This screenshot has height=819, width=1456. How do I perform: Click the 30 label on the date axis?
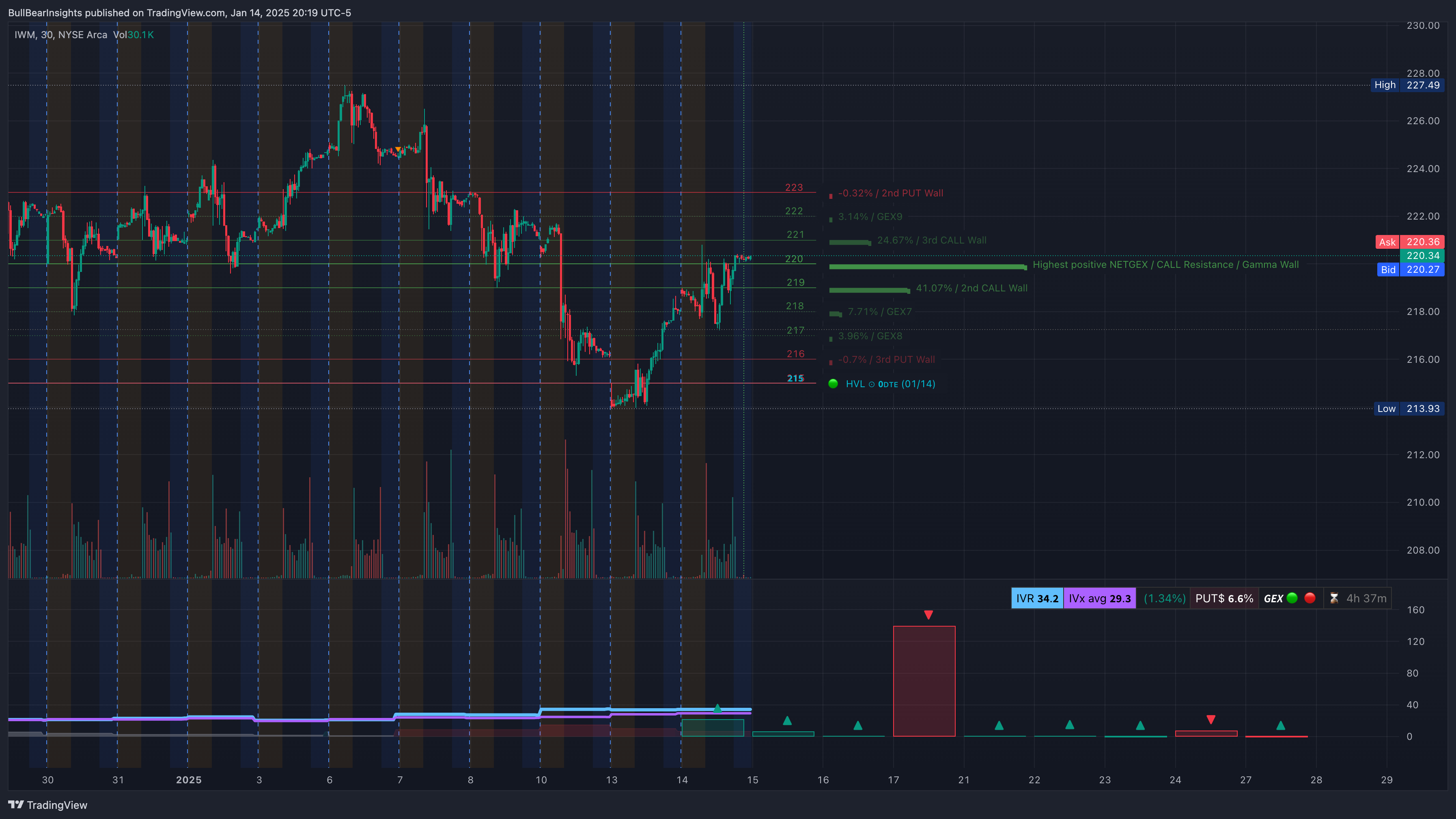[x=47, y=780]
